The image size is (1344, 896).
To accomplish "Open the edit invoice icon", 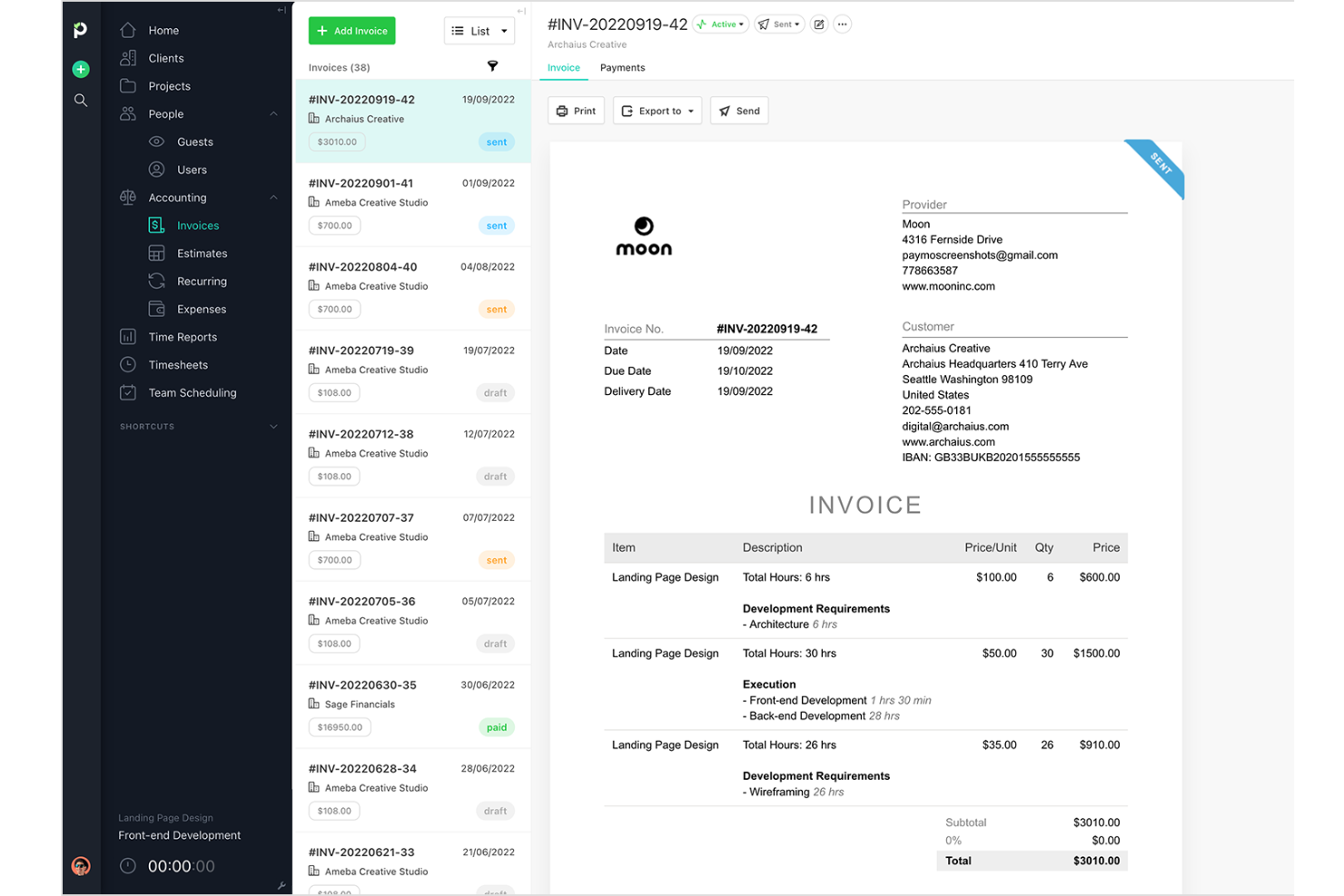I will [818, 24].
